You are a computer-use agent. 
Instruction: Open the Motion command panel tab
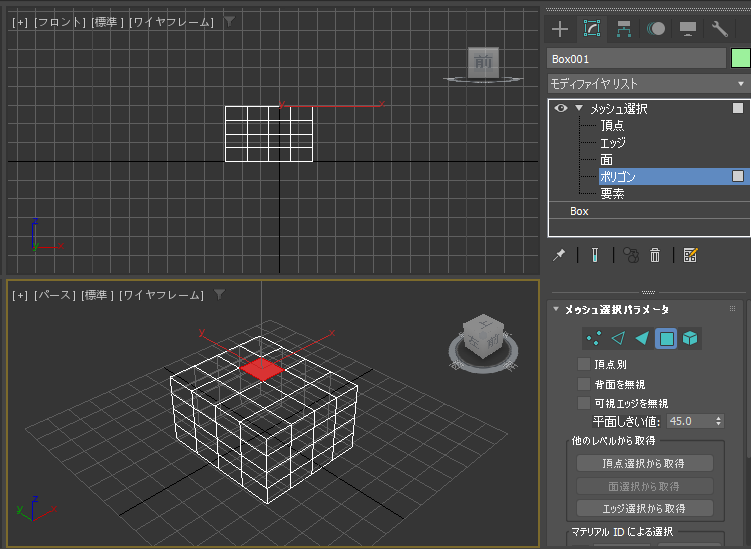[656, 29]
